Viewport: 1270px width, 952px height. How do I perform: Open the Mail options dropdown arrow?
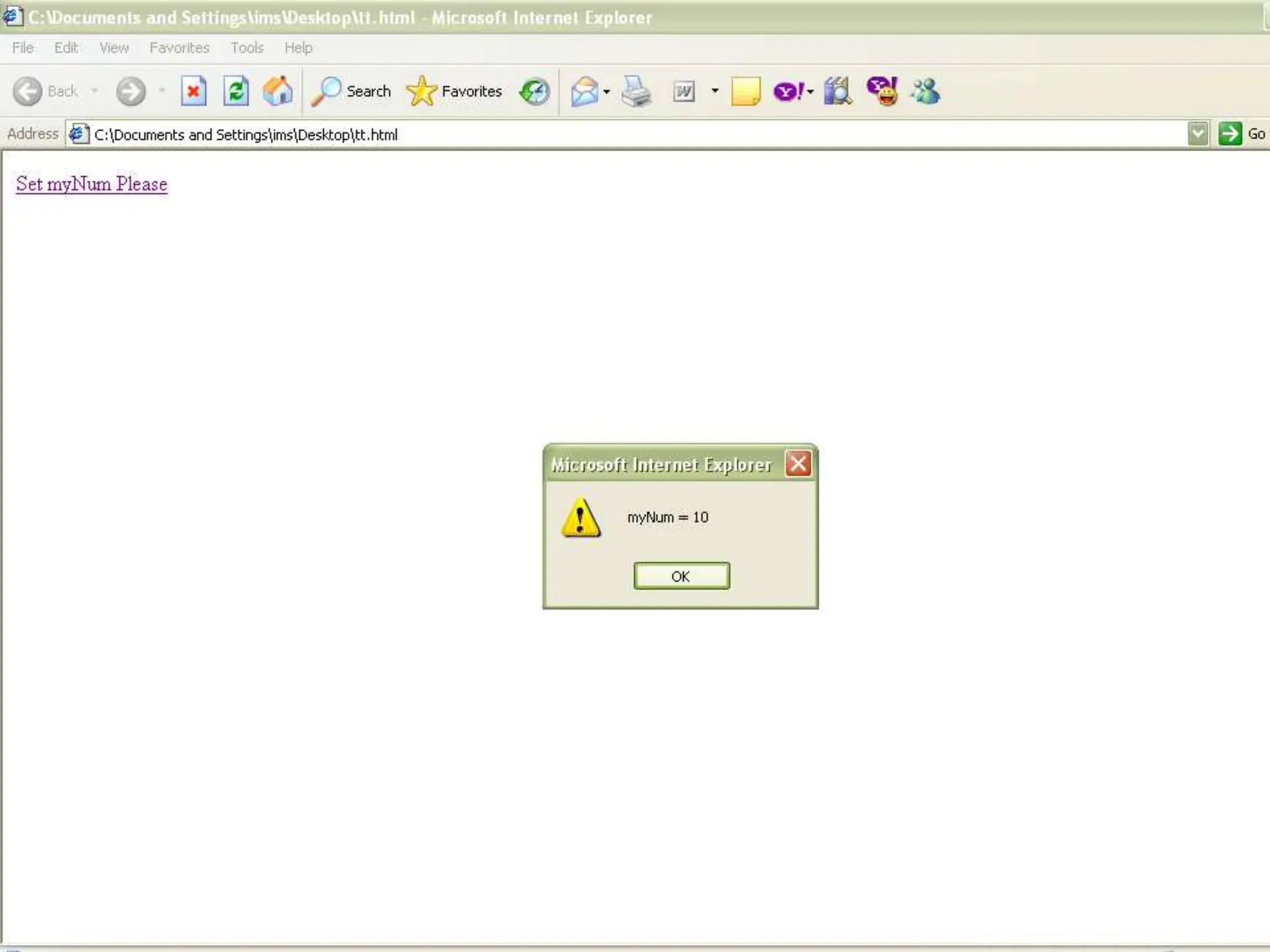click(606, 92)
